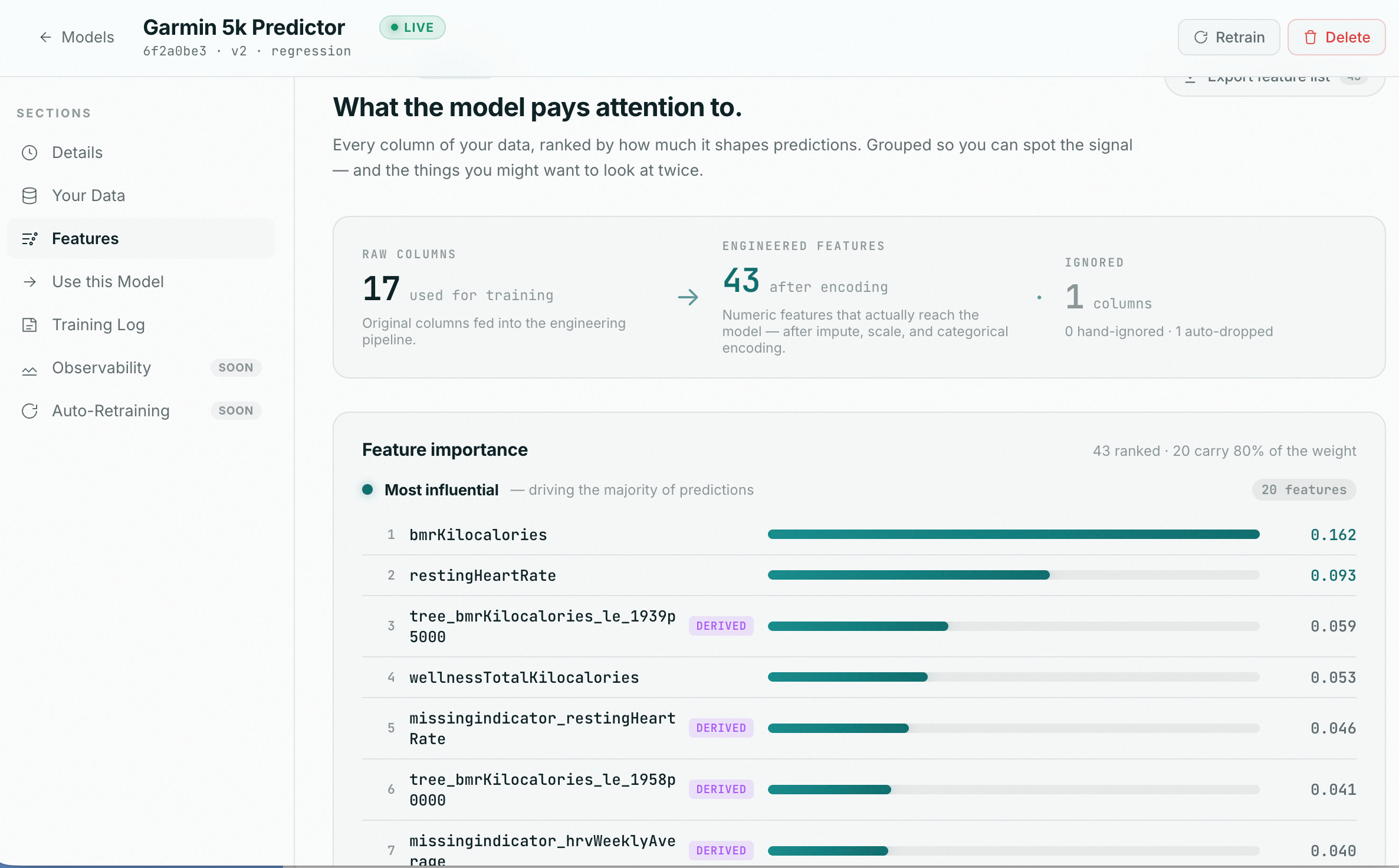This screenshot has width=1399, height=868.
Task: Click the arrow icon beside Use this Model
Action: click(x=29, y=282)
